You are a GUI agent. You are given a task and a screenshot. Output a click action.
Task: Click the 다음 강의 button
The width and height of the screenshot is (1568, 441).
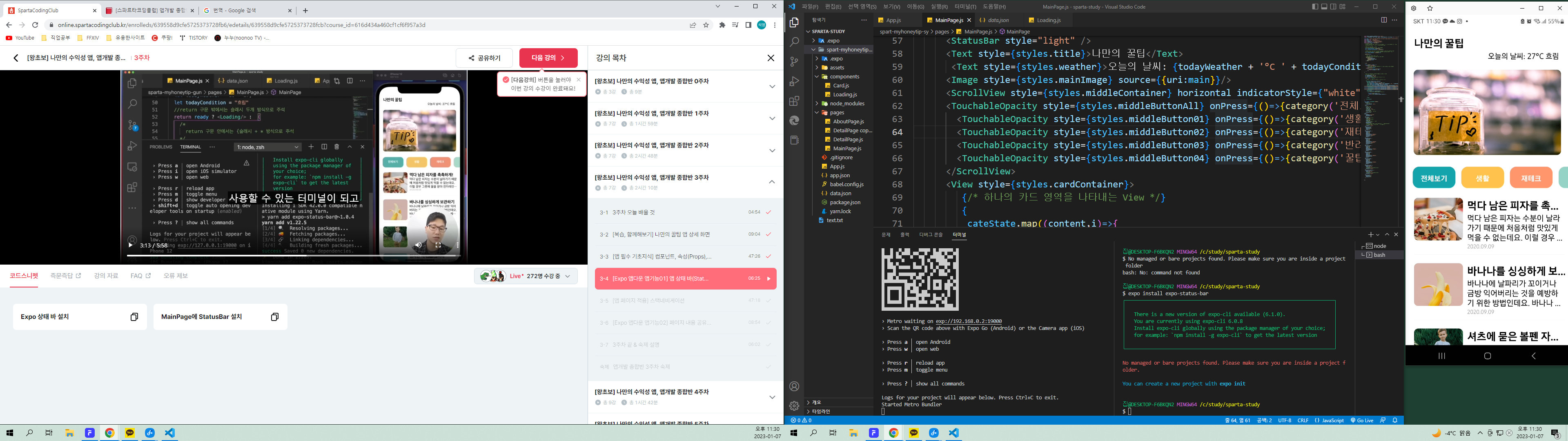(548, 58)
